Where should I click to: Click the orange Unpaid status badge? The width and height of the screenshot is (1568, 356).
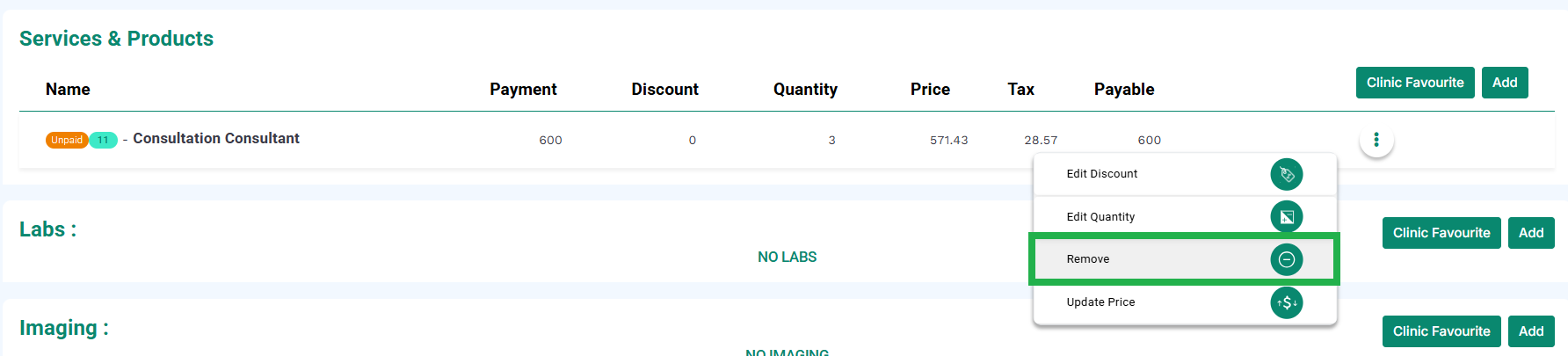[67, 140]
